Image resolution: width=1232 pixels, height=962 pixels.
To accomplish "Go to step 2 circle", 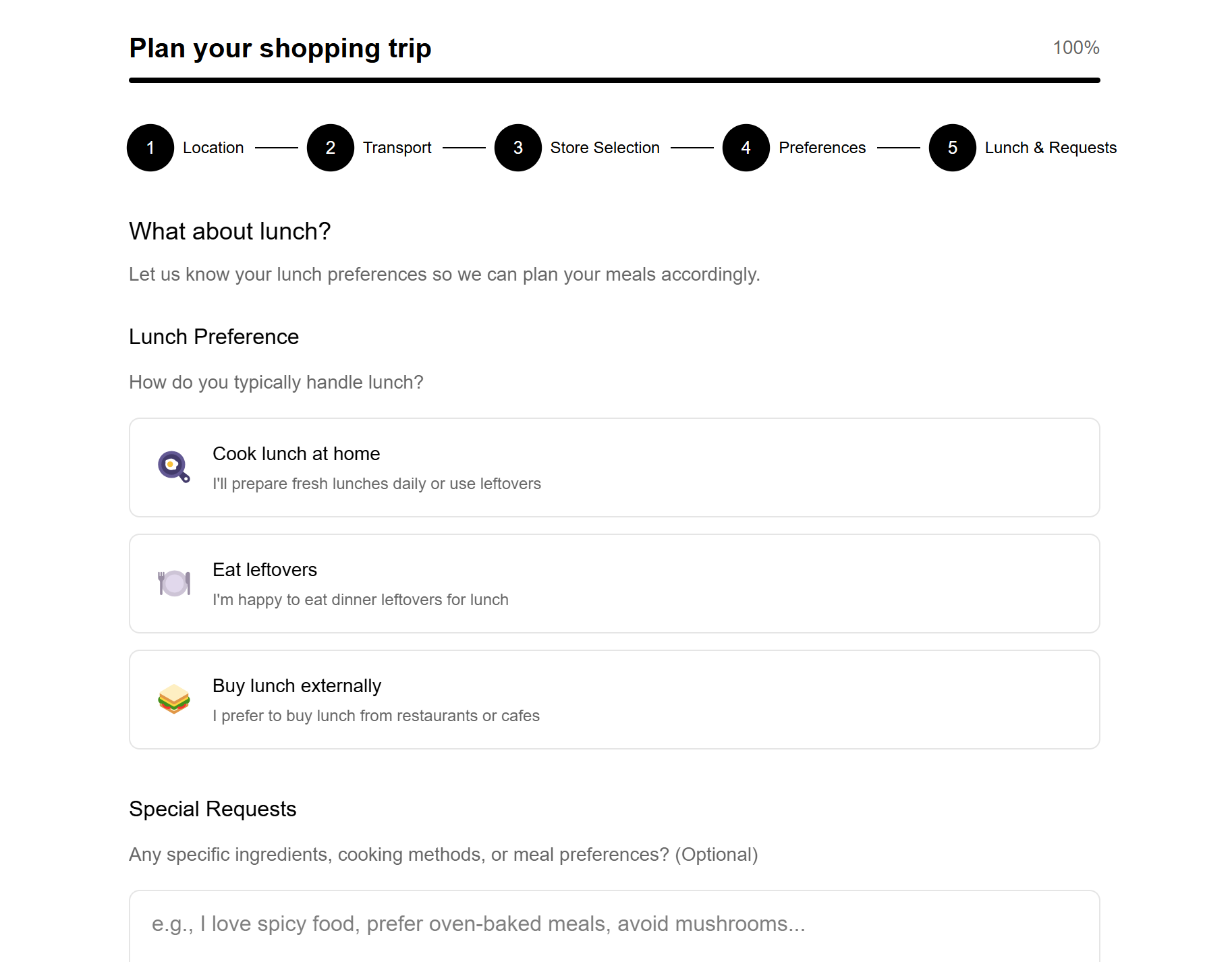I will pos(331,148).
